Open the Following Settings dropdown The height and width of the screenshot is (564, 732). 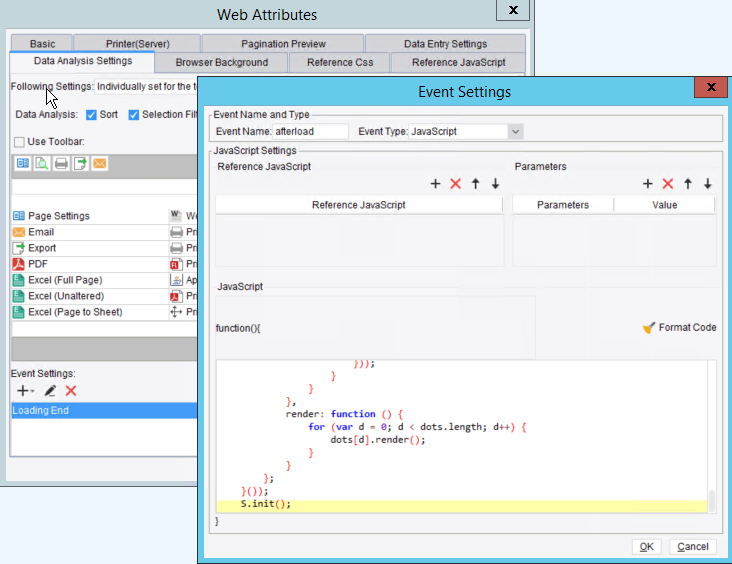point(146,87)
